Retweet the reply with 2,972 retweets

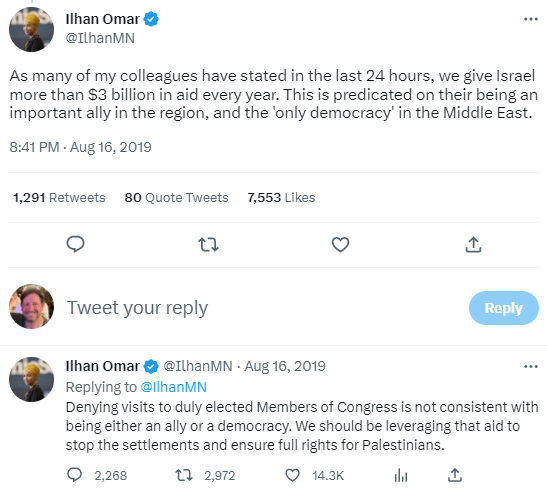[183, 475]
